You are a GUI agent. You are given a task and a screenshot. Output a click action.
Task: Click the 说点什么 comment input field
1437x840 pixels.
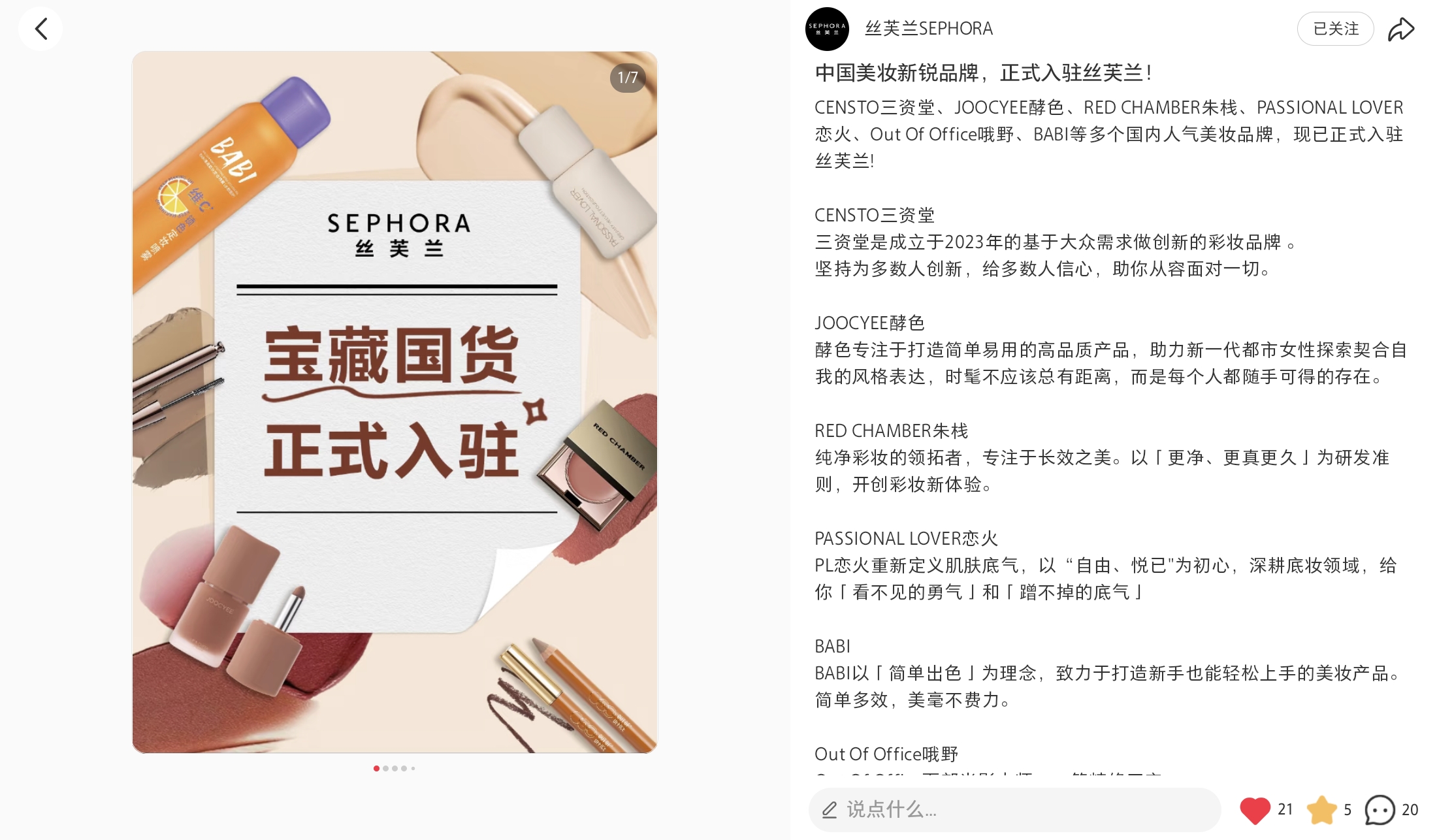[1014, 810]
